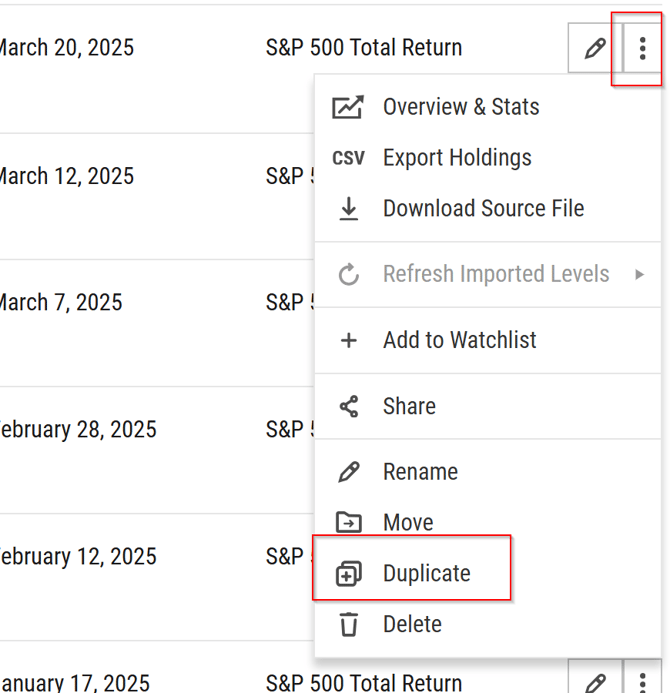The height and width of the screenshot is (693, 670).
Task: Click S&P 500 Total Return in January 17 row
Action: click(364, 683)
